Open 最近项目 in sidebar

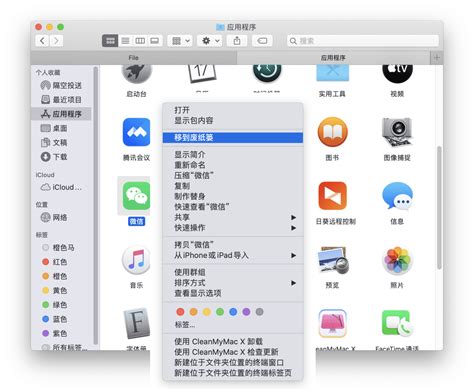tap(61, 100)
